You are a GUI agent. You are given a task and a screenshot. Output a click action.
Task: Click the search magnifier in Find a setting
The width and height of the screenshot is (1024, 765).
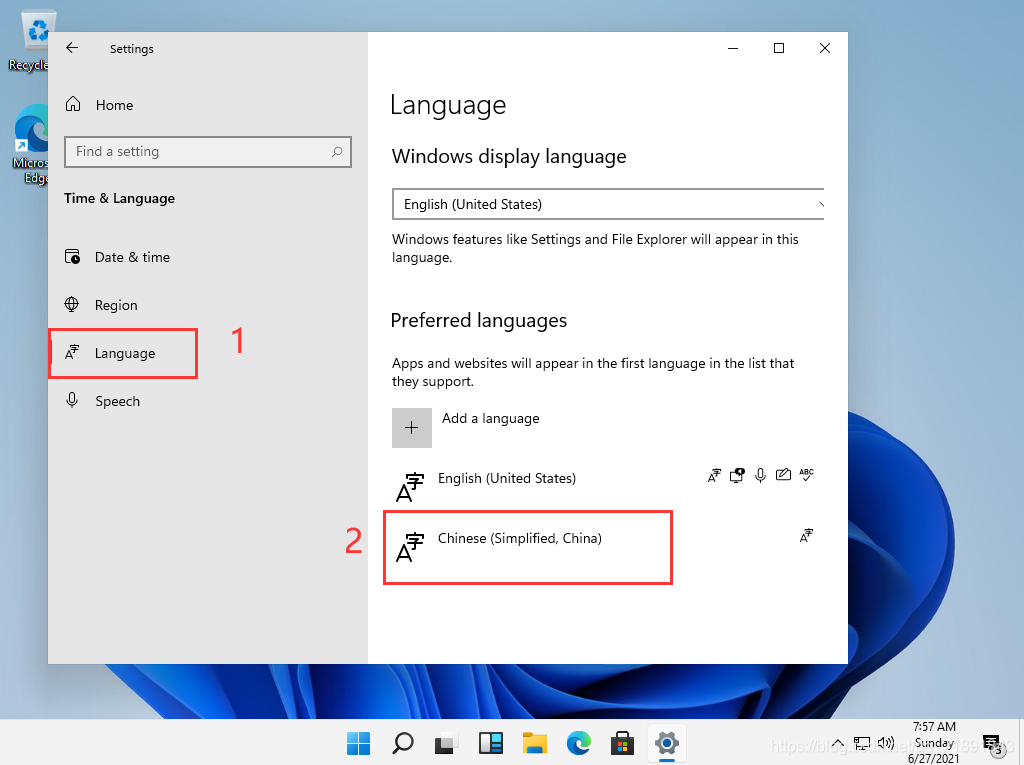[337, 152]
